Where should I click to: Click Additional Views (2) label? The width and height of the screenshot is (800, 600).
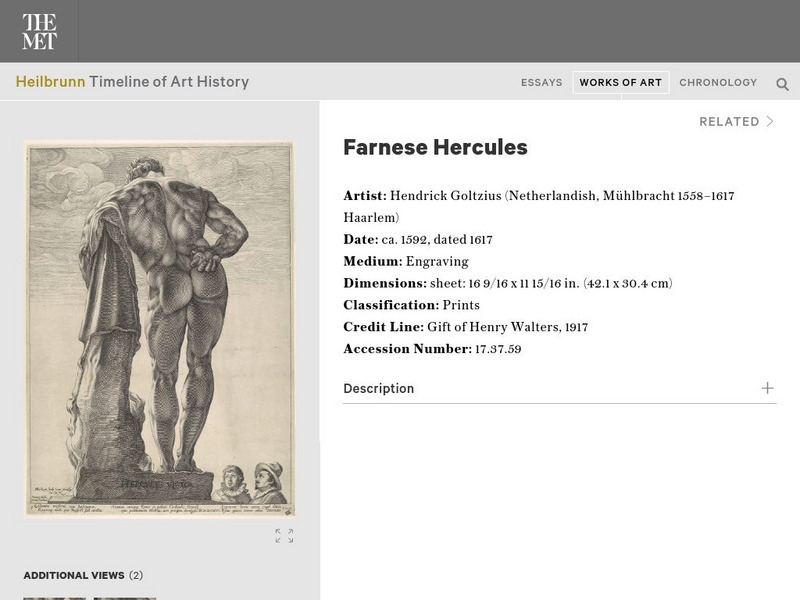(x=83, y=576)
